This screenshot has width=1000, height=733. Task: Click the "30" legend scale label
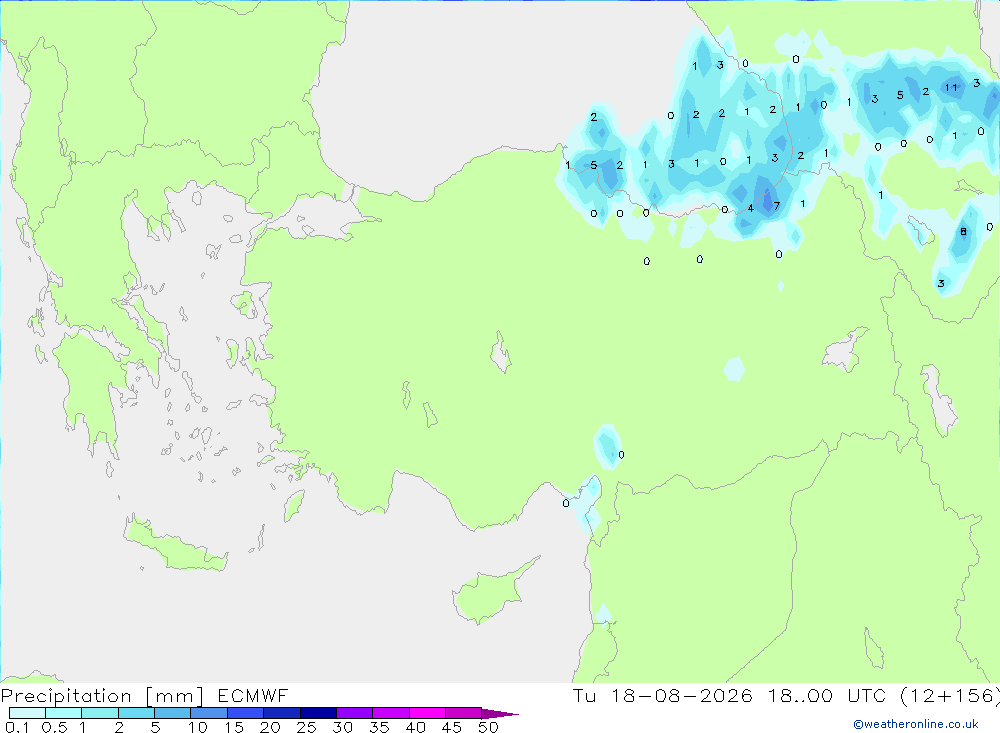coord(342,727)
